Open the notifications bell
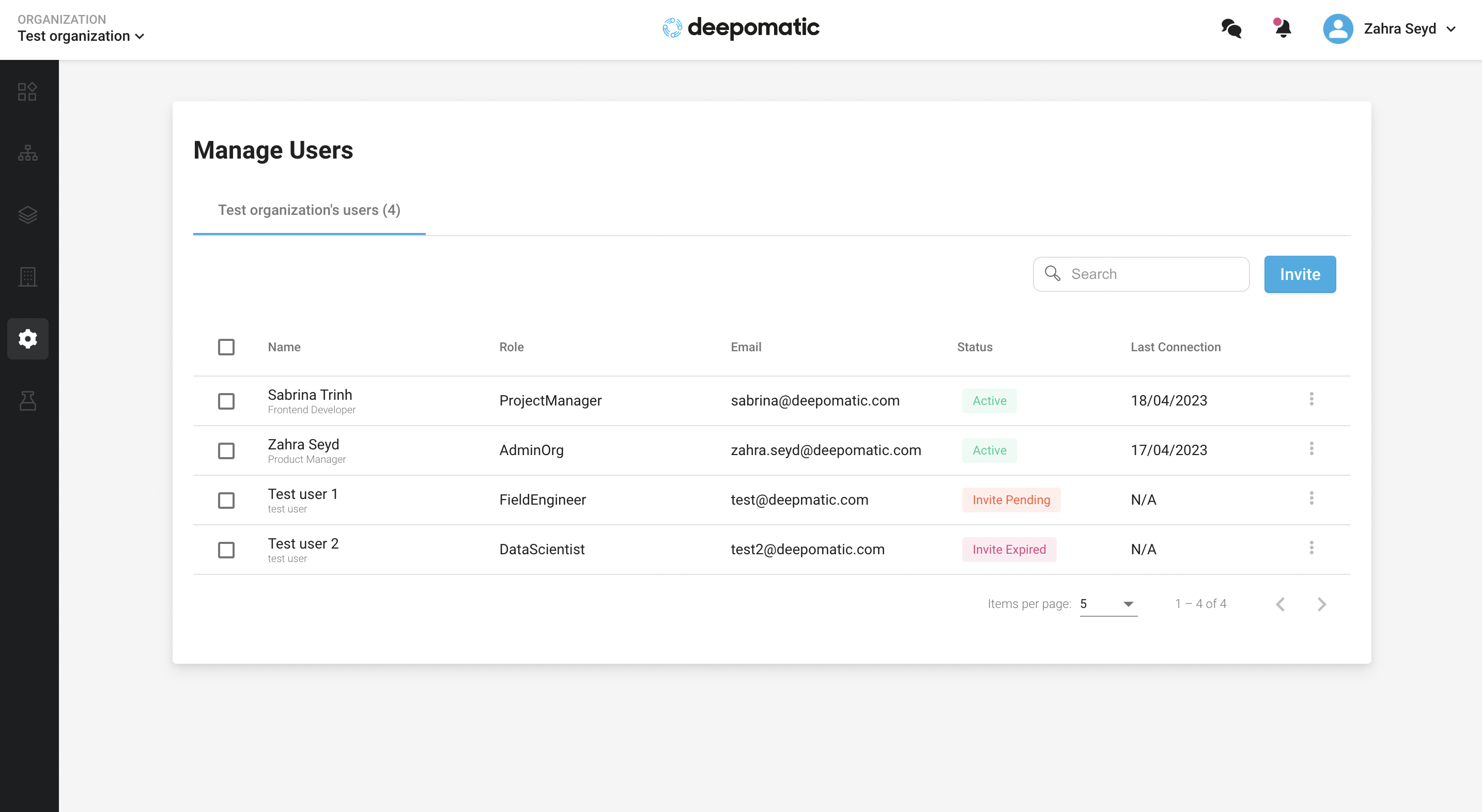Viewport: 1482px width, 812px height. point(1283,29)
